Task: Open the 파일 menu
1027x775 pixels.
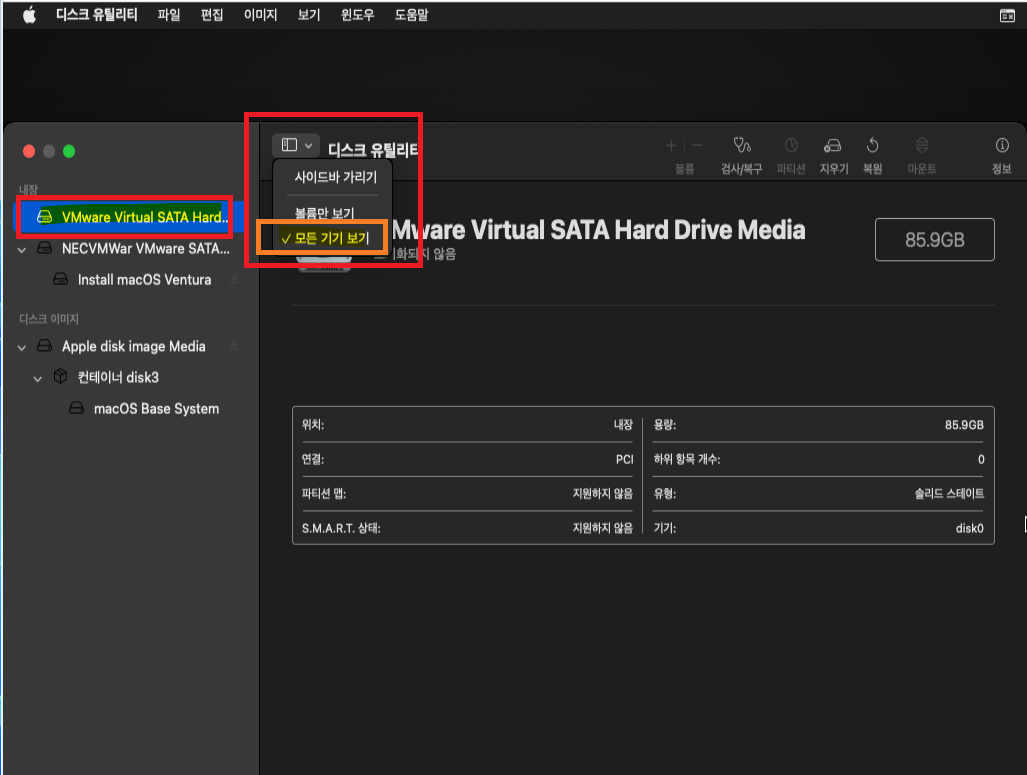Action: pyautogui.click(x=169, y=14)
